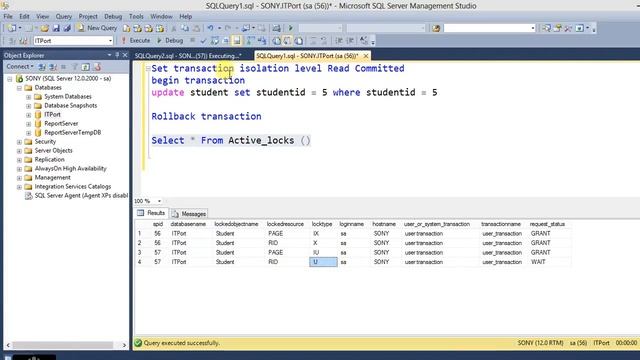Click Object Explorer horizontal scrollbar right arrow
Viewport: 640px width, 360px height.
pos(124,345)
